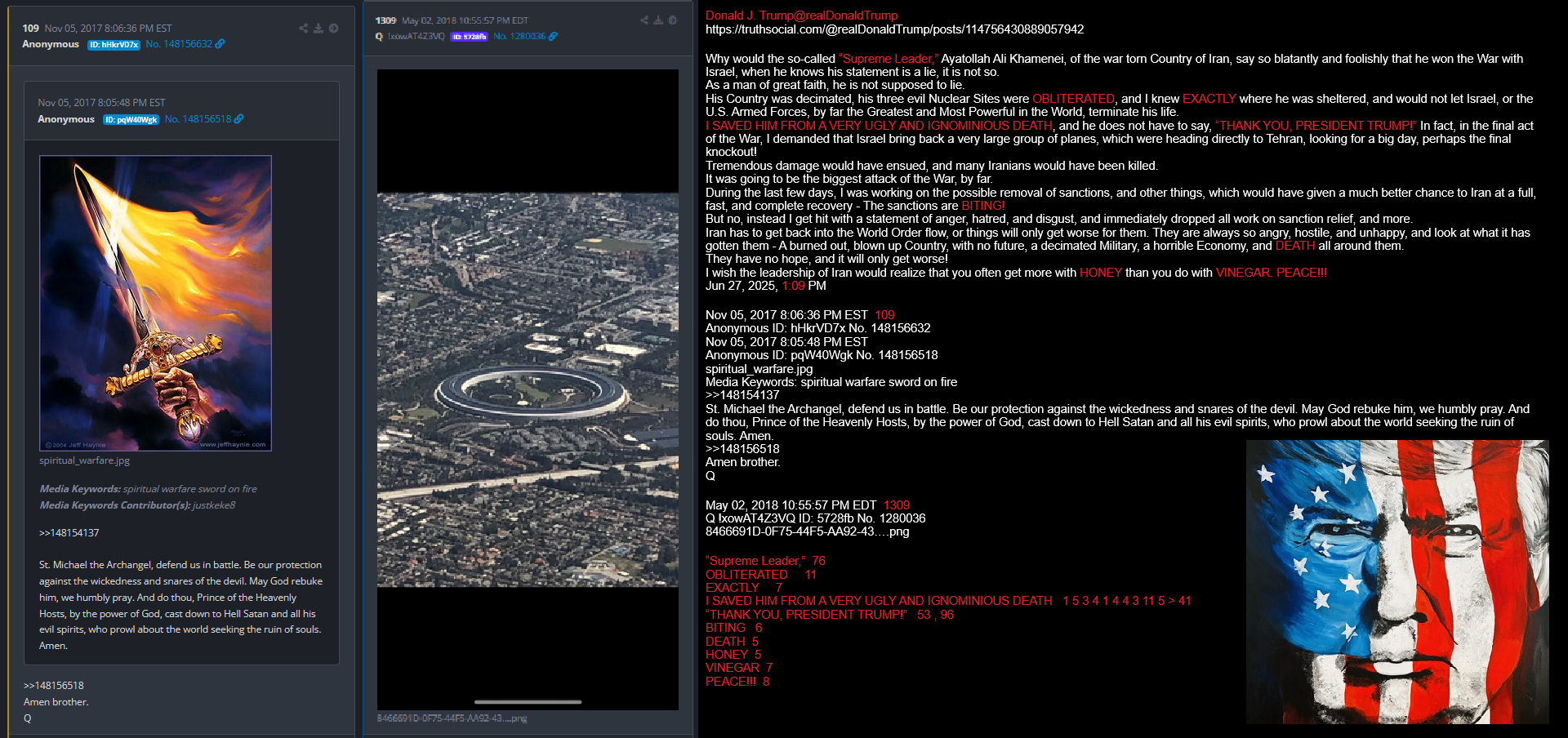Click the 'Media Keywords Contributor(s): justkeke8' line
Screen dimensions: 1568x738
pyautogui.click(x=137, y=505)
